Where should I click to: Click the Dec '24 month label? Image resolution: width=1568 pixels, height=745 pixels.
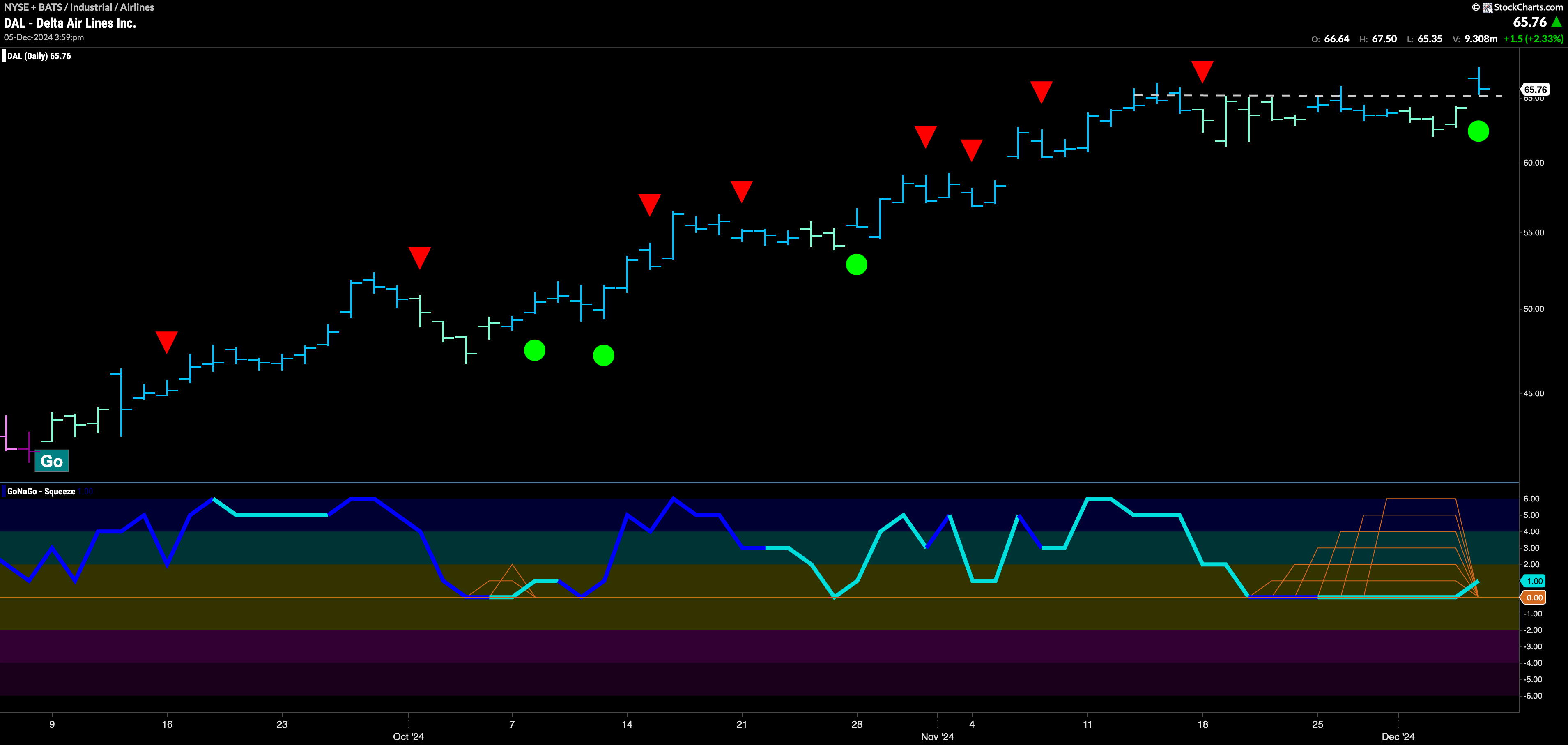point(1398,736)
